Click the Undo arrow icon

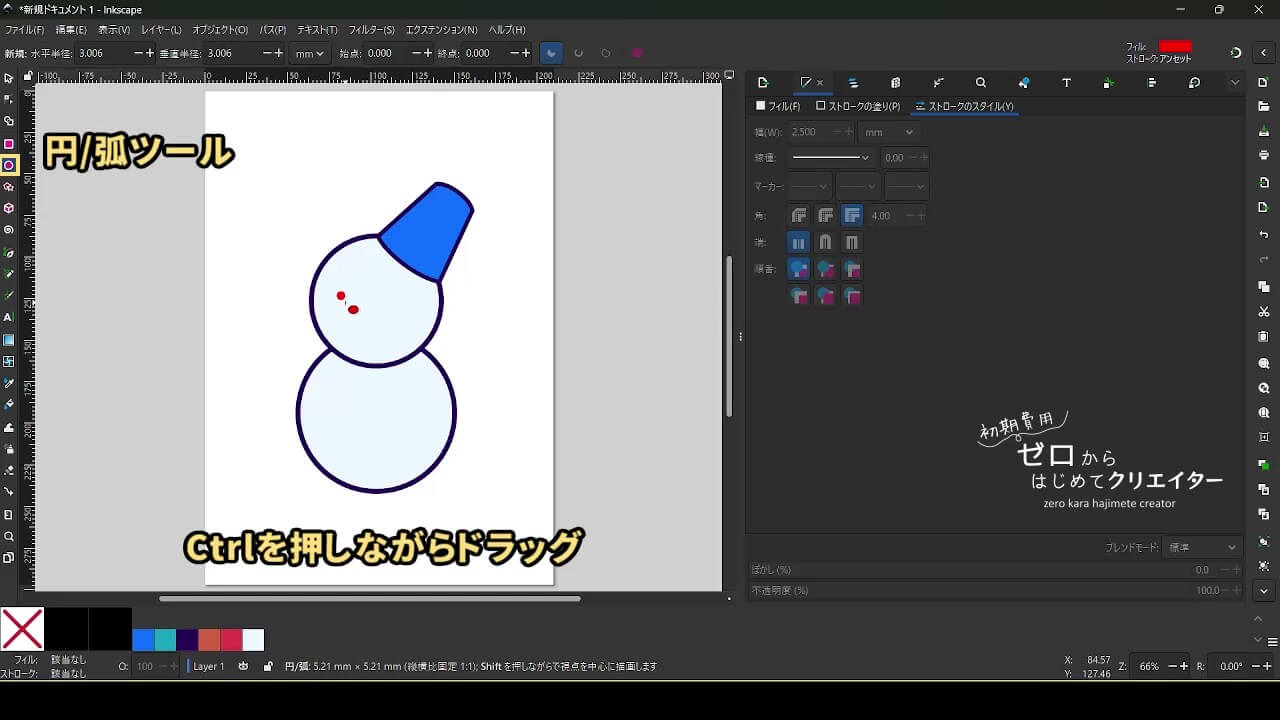(1264, 235)
